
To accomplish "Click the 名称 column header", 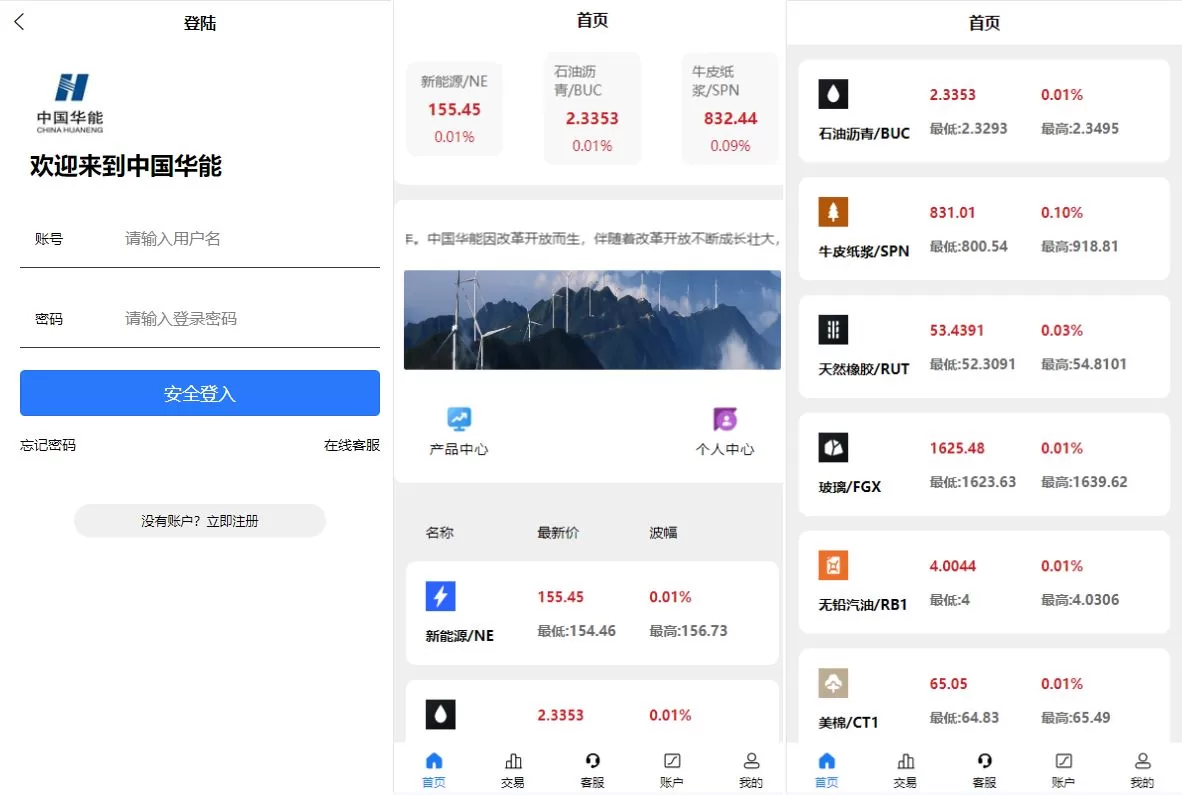I will [x=439, y=532].
